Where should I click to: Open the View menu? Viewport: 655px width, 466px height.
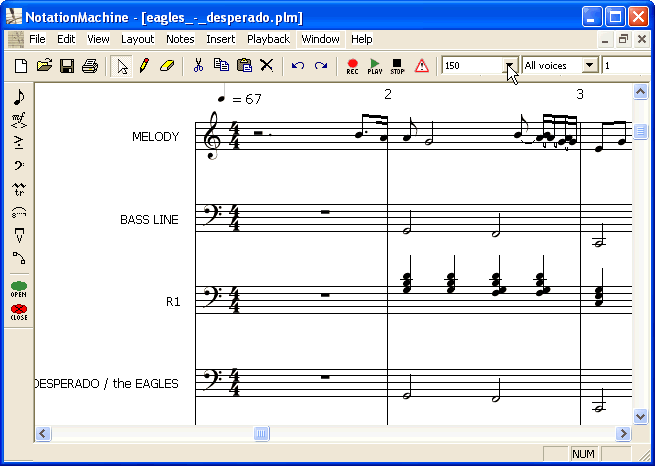point(98,39)
